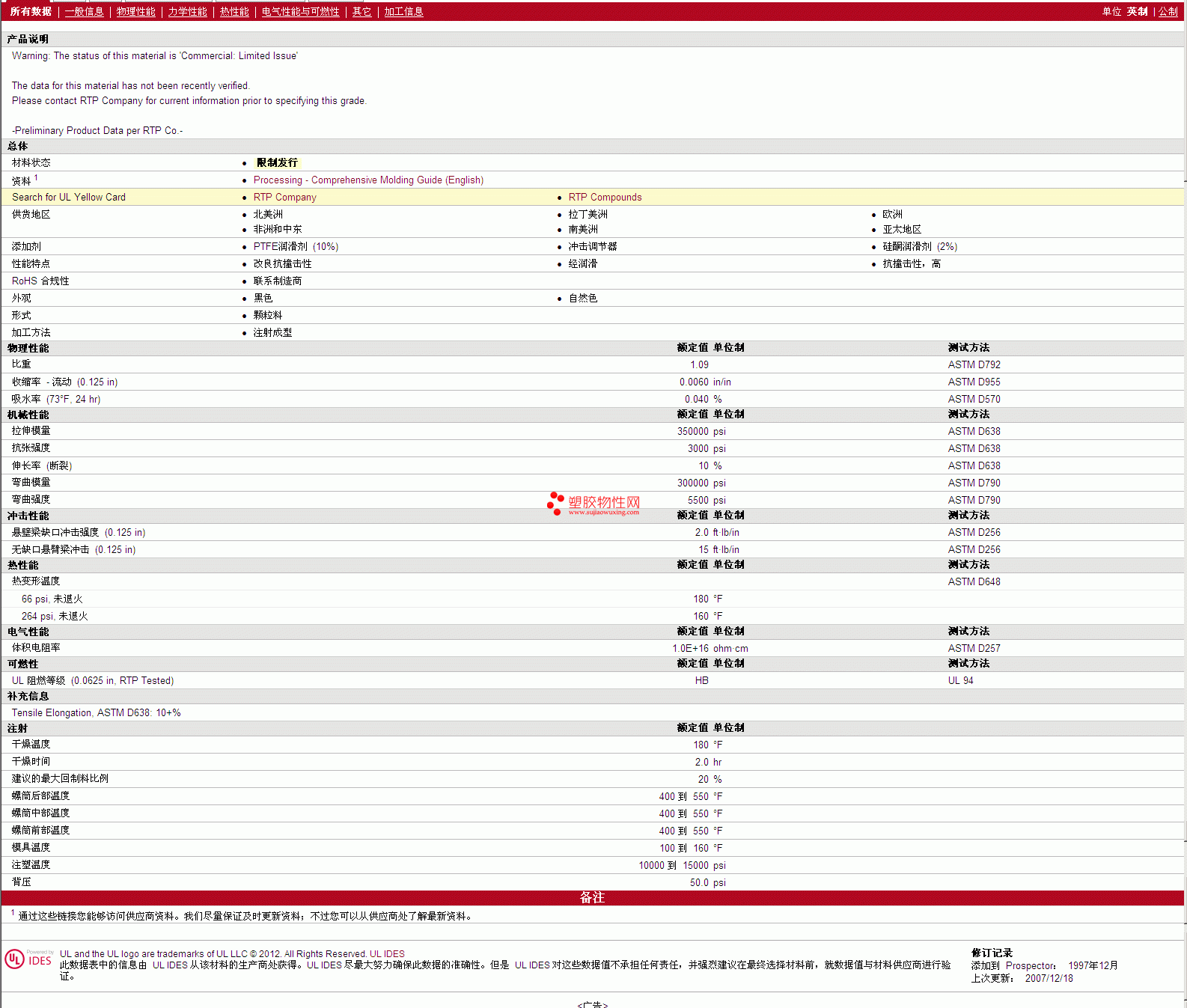Switch to the 热性能 tab

click(x=234, y=12)
